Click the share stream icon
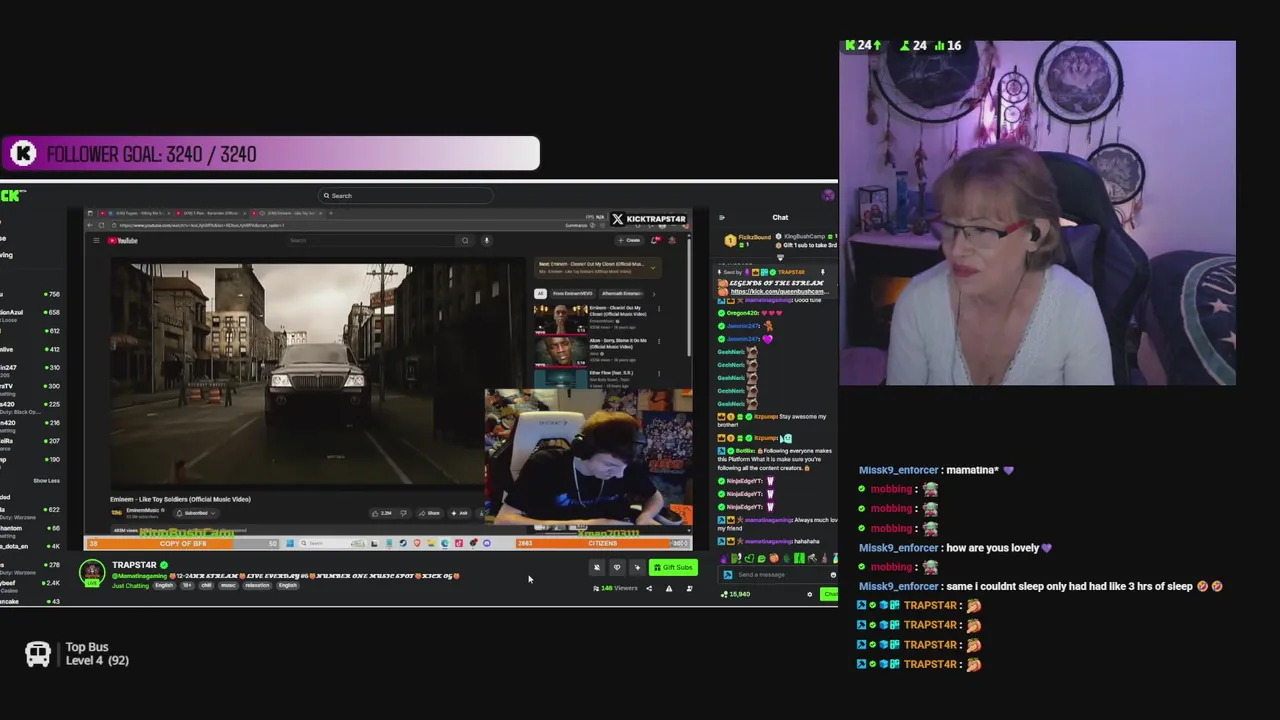Screen dimensions: 1280x720 (648, 589)
